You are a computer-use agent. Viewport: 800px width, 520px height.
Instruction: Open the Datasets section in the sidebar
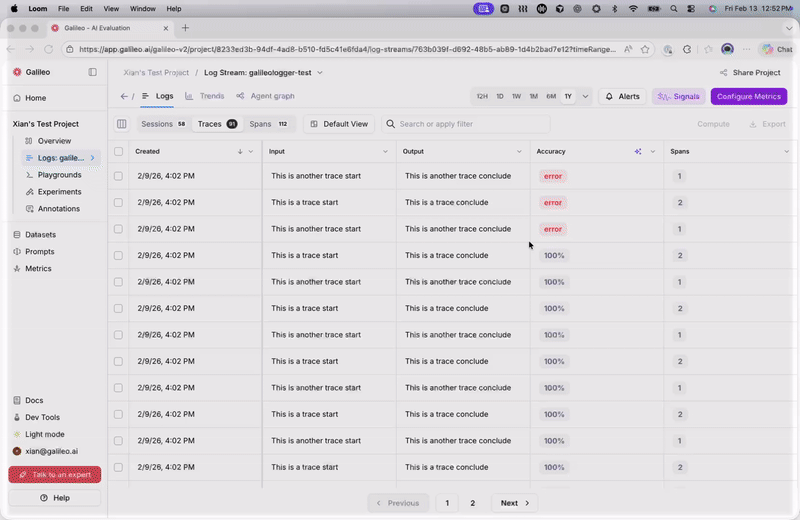point(40,234)
